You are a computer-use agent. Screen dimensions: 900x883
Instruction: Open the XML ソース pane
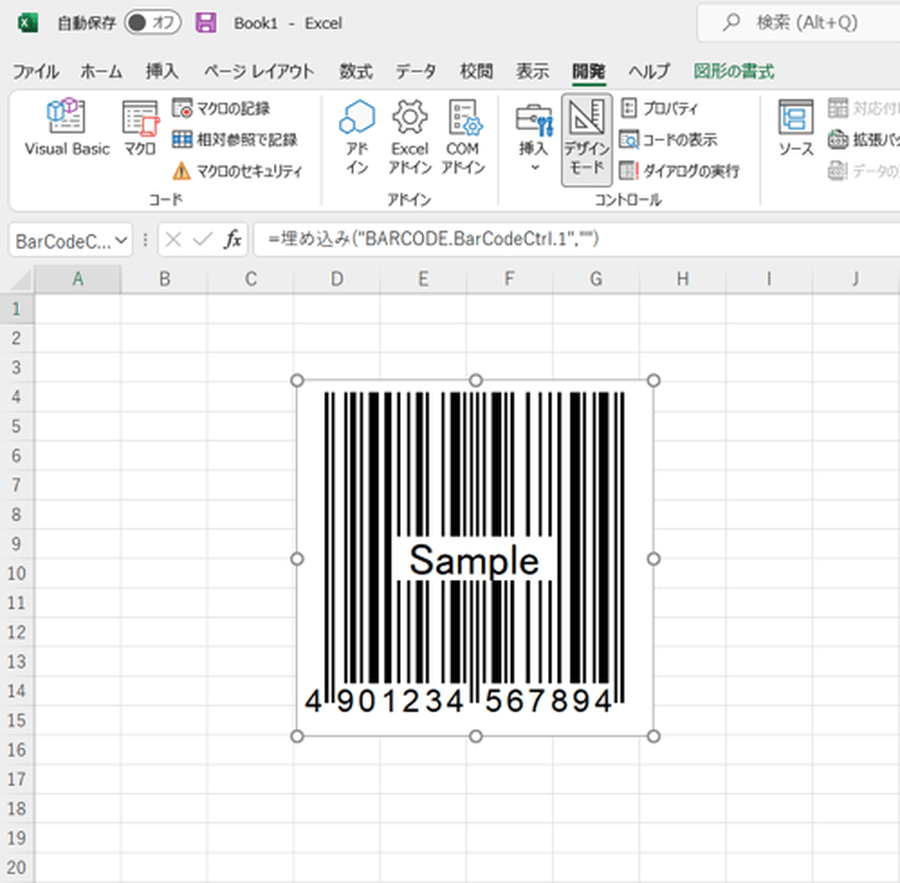coord(796,129)
